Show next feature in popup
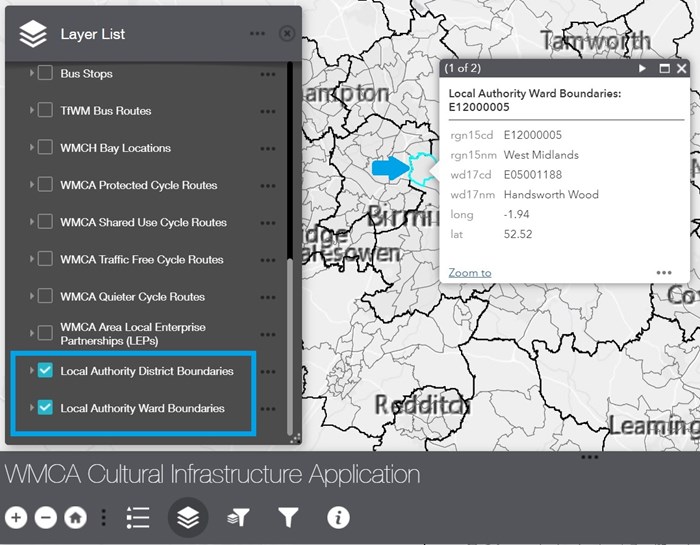This screenshot has width=700, height=545. point(643,68)
